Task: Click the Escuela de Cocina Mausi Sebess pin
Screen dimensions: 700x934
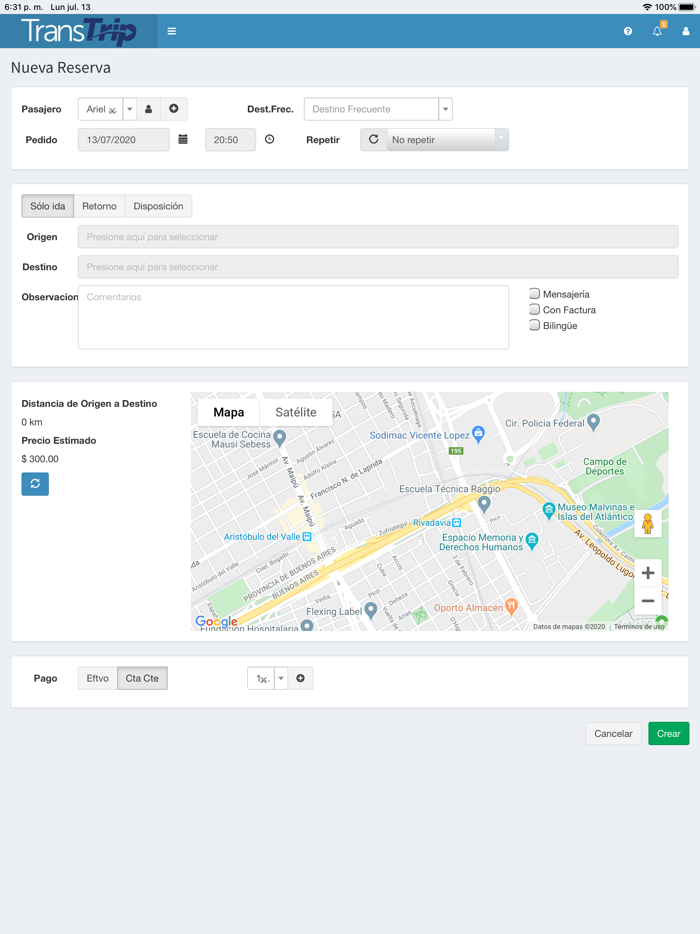Action: (x=279, y=438)
